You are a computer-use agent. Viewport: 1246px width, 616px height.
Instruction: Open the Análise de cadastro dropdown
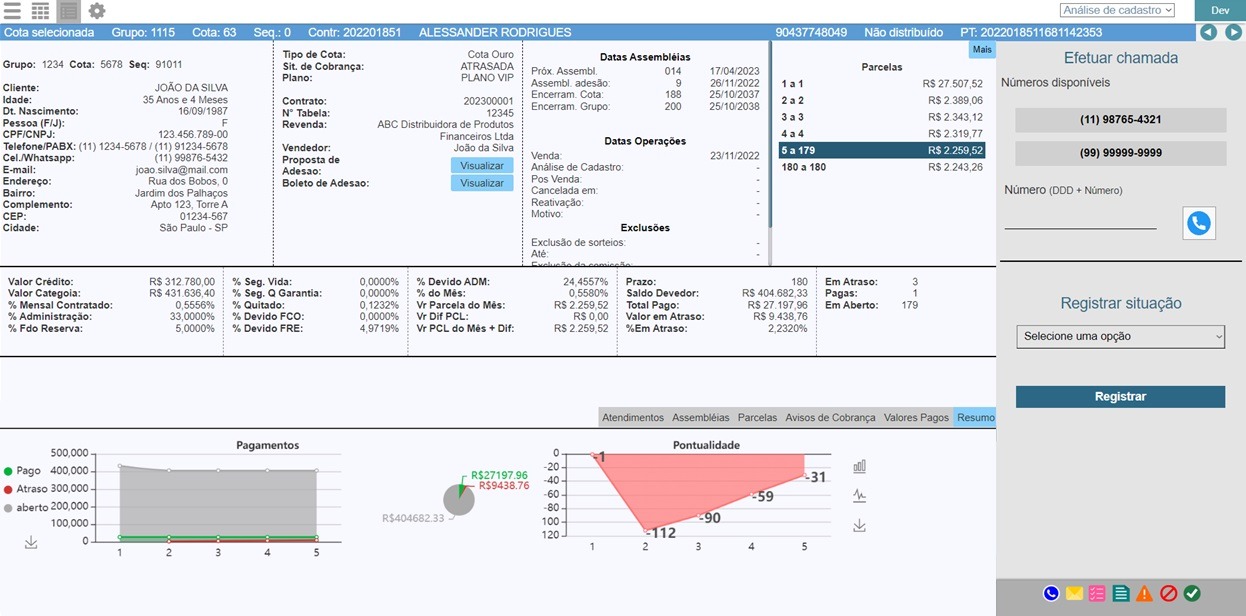(1117, 10)
